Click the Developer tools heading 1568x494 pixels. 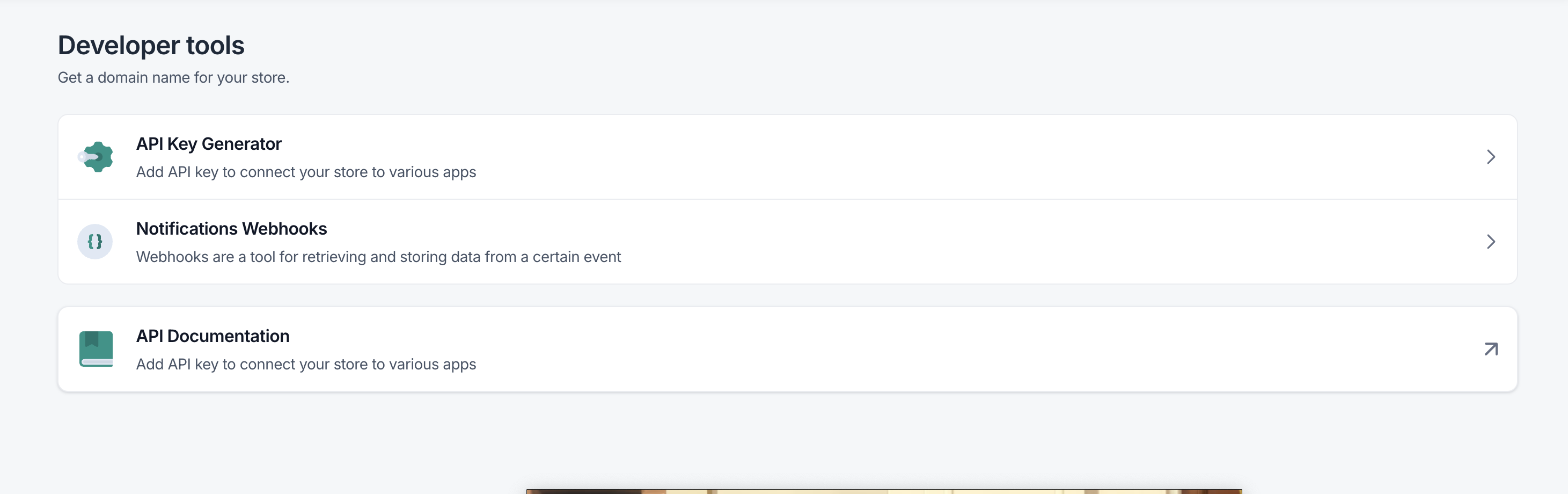click(151, 45)
